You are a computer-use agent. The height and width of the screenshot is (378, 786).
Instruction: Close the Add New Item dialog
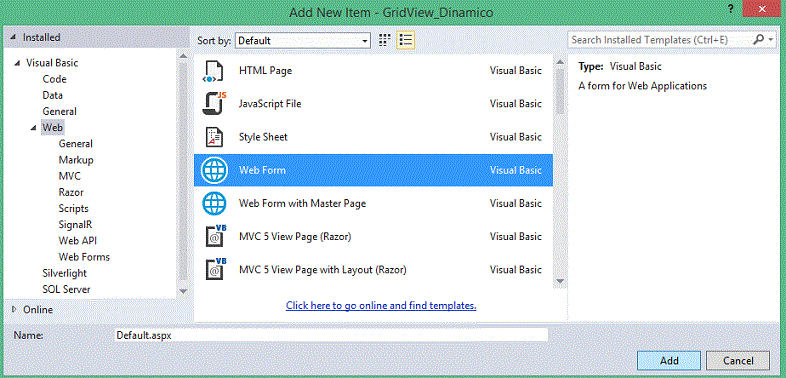pos(762,10)
